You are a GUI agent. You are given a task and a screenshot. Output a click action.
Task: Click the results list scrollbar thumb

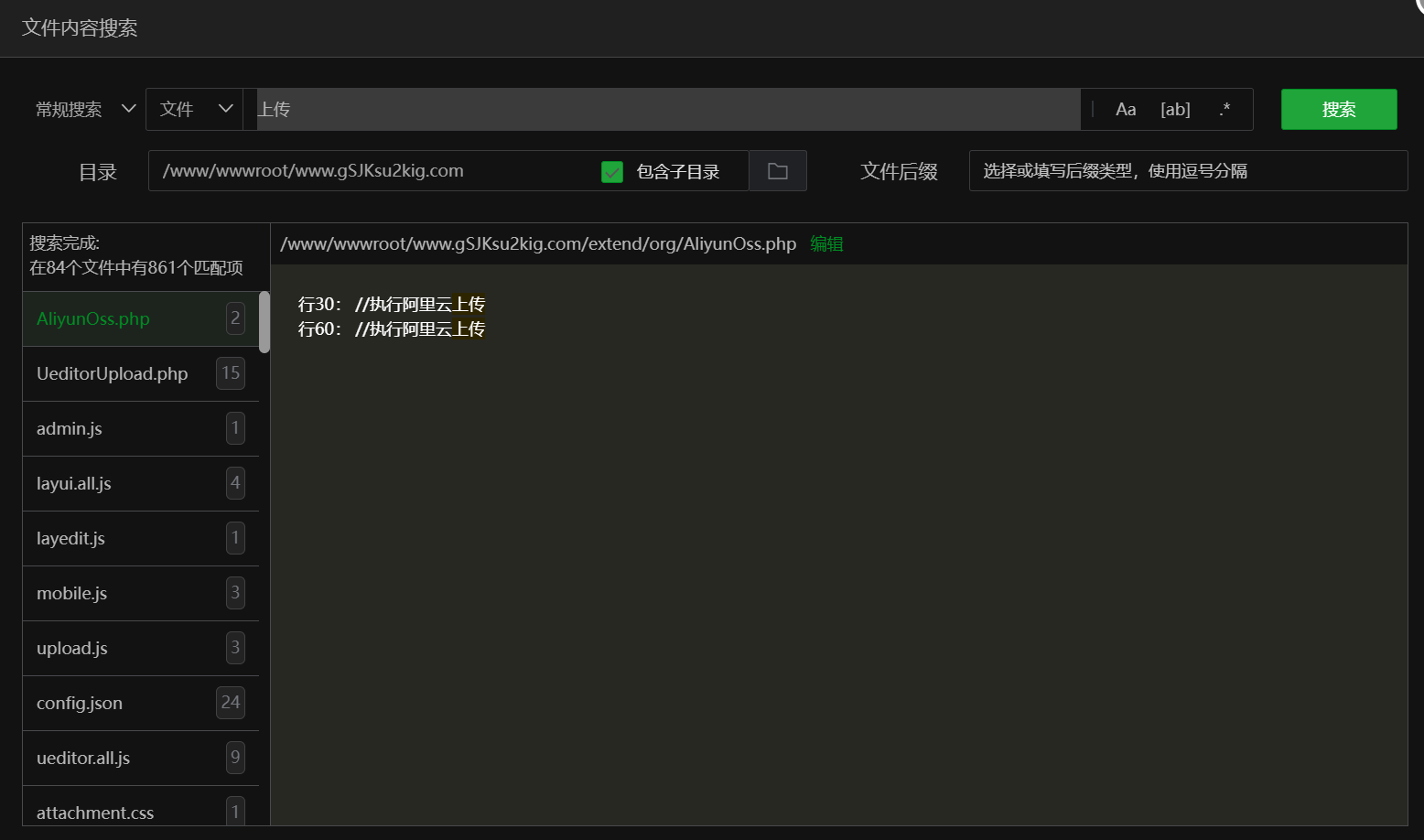pos(264,322)
